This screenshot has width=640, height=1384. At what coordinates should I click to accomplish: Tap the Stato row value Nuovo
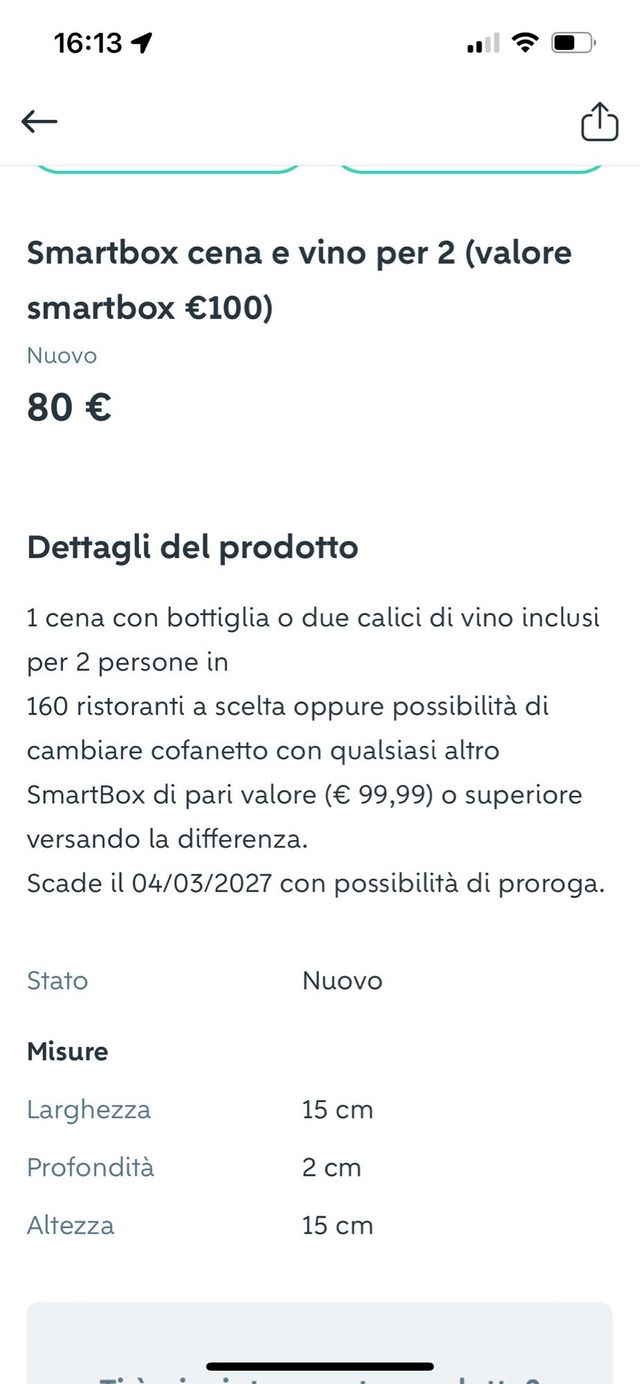click(x=342, y=980)
